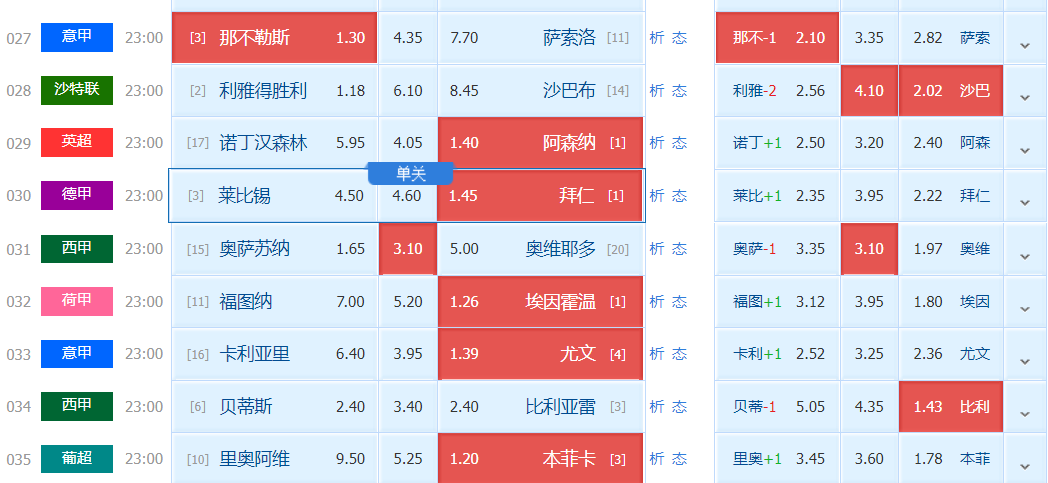Open 析 analysis for match 031
The image size is (1048, 483).
[657, 249]
